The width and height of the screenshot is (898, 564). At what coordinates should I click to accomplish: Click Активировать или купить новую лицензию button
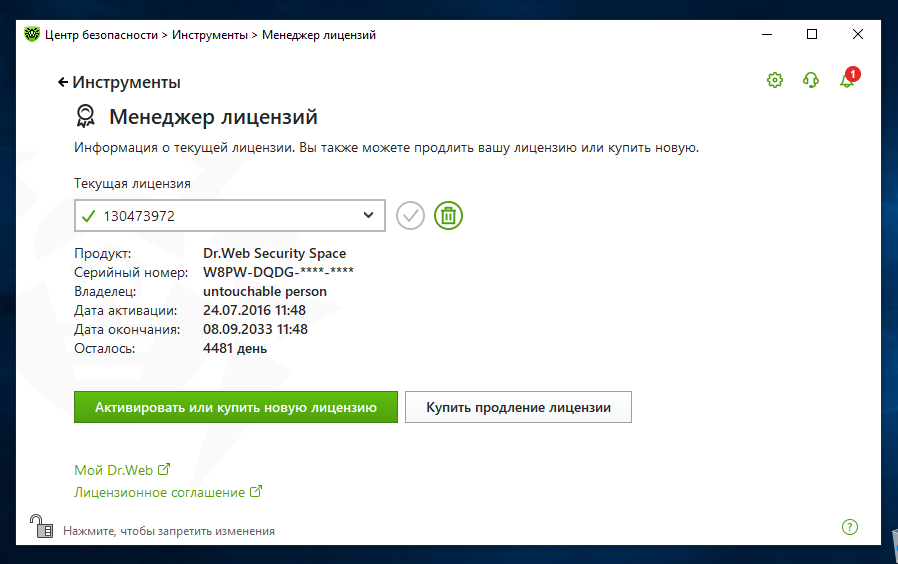[x=236, y=407]
